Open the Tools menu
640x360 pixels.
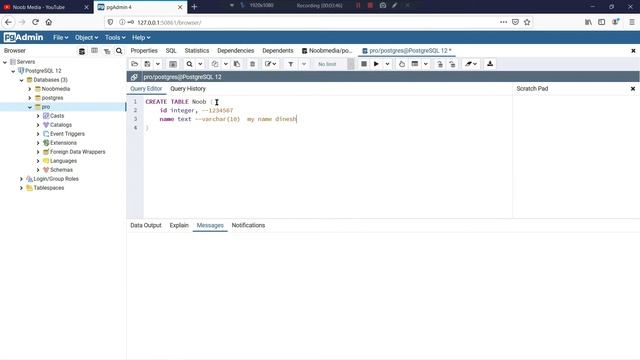[x=115, y=38]
